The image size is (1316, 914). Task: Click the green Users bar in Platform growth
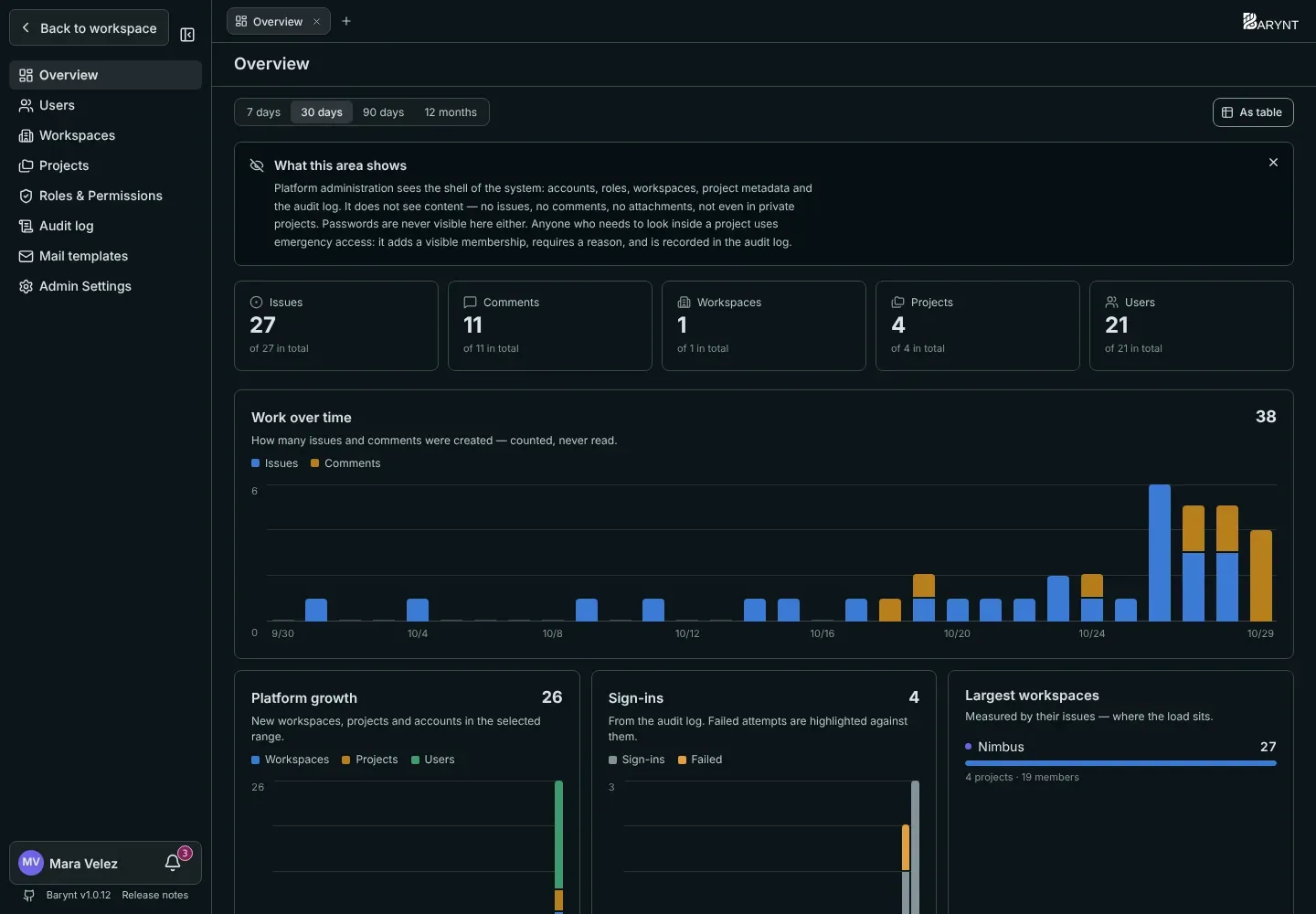[x=558, y=834]
